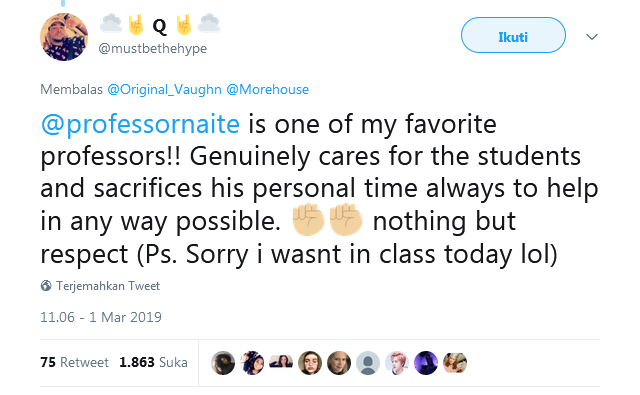Click the dark purple liker avatar
Image resolution: width=640 pixels, height=395 pixels.
tap(426, 363)
